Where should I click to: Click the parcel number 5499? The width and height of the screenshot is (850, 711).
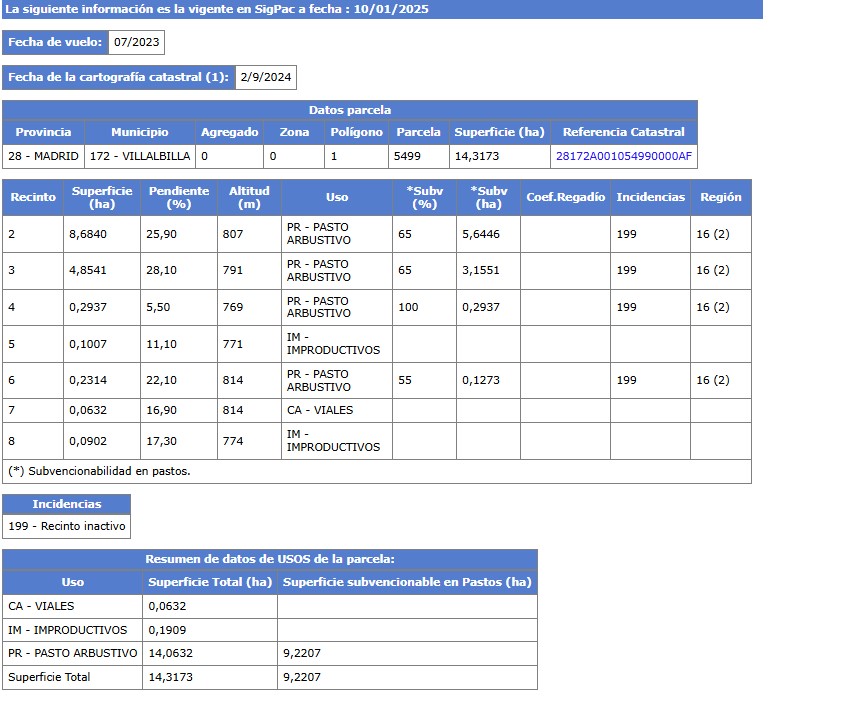click(407, 156)
